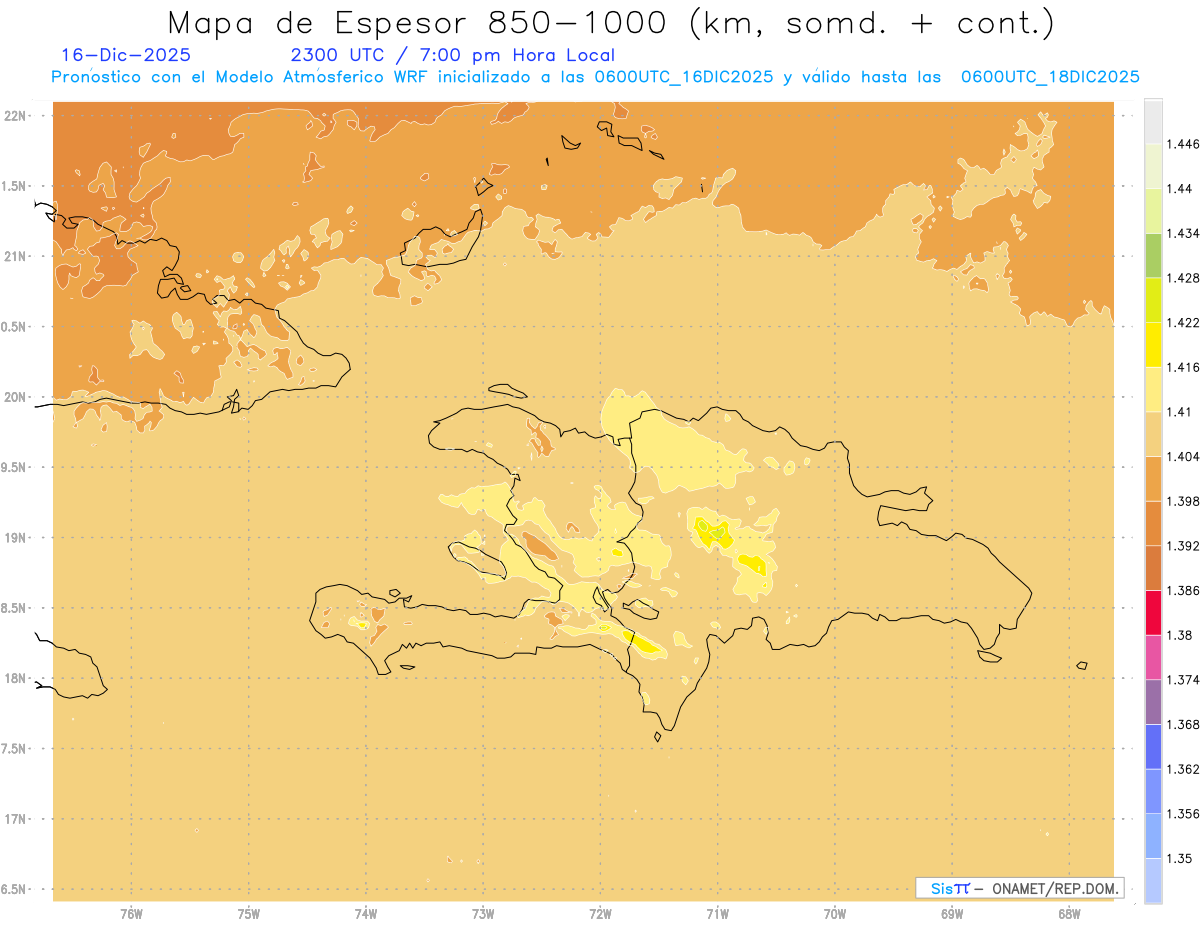Click the 'ONAMET/REP.DOM.' logo box
1200x927 pixels.
1020,888
